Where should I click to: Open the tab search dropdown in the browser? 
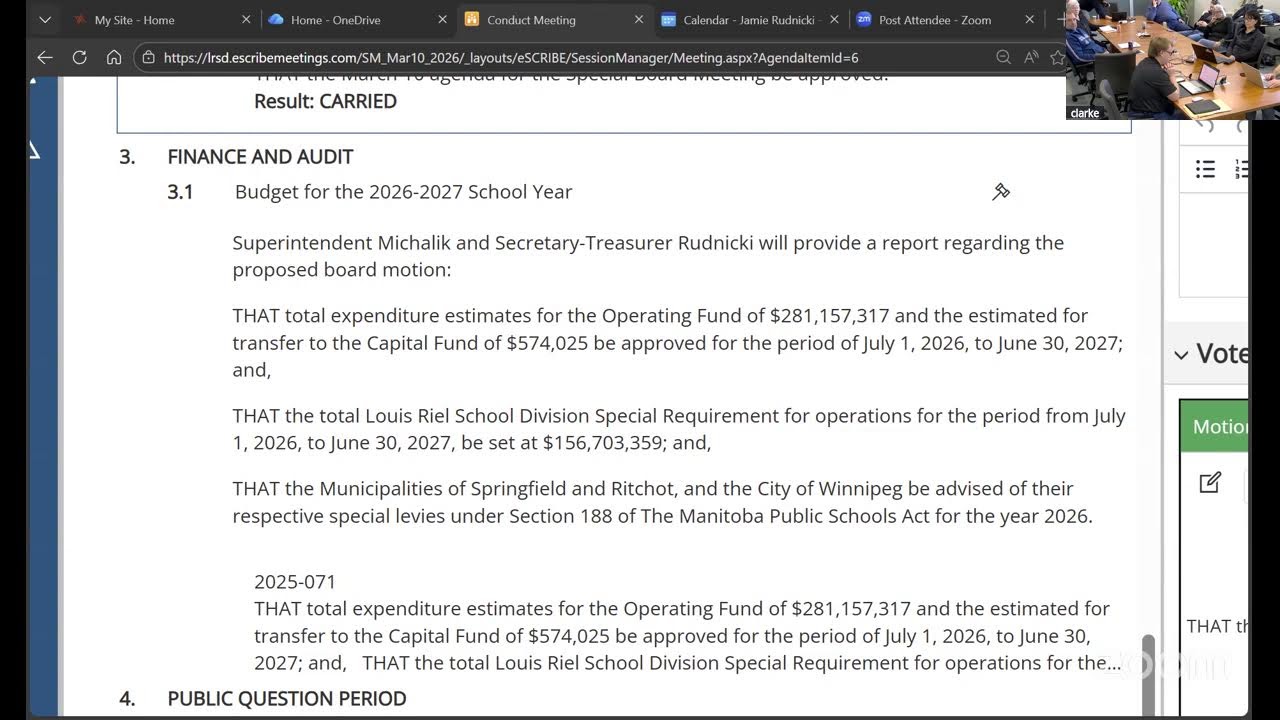click(x=44, y=19)
